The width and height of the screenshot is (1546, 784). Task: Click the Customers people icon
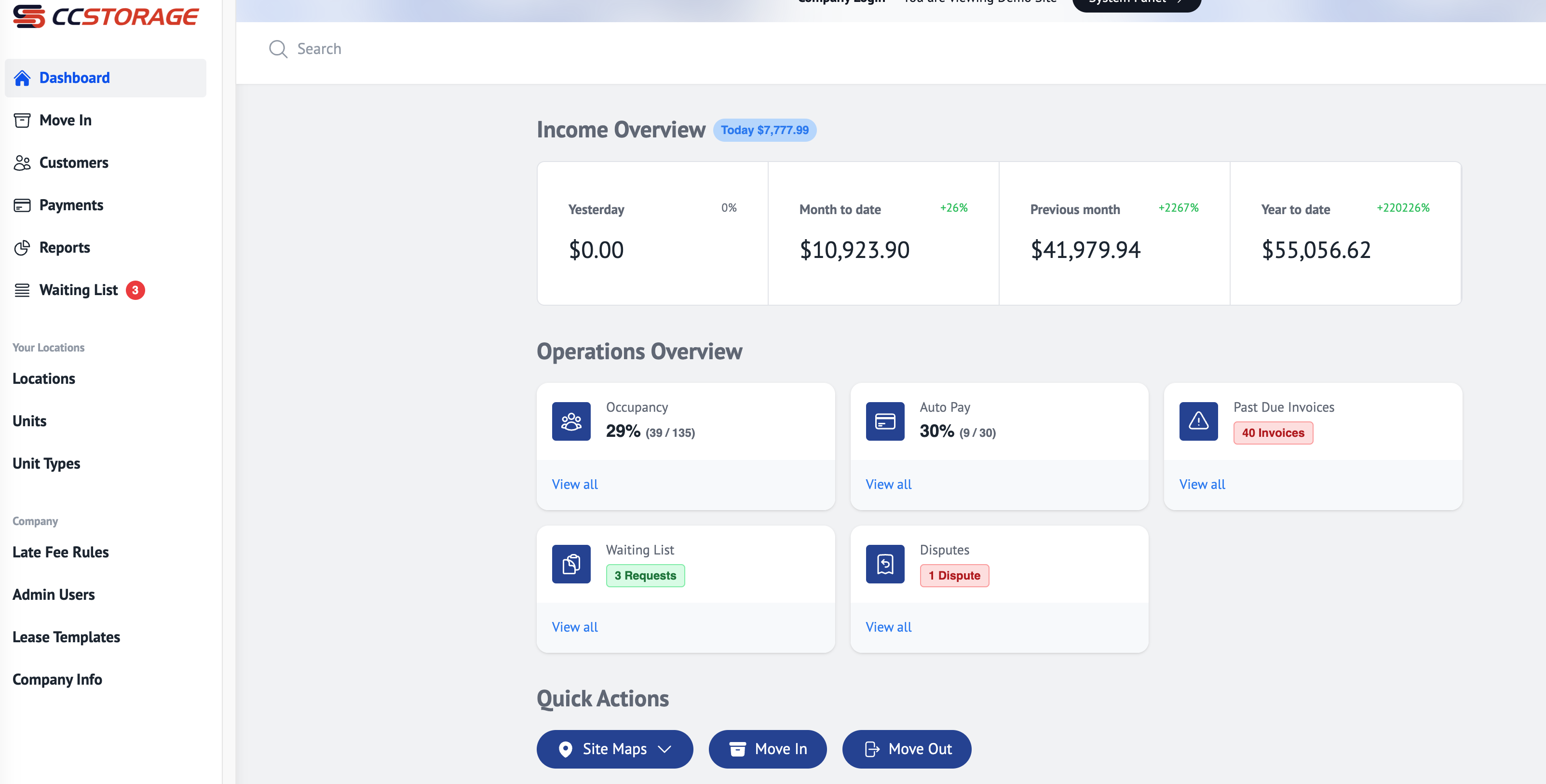22,162
